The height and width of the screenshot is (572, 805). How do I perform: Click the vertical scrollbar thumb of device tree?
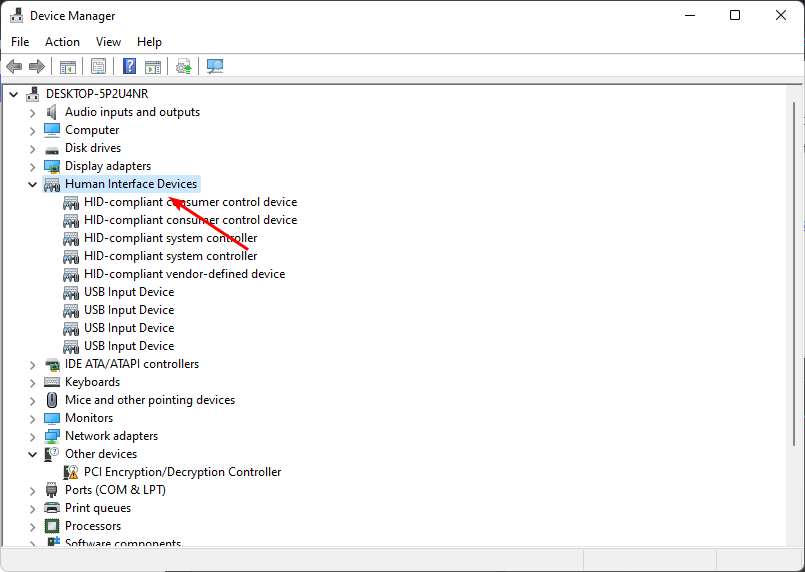click(795, 274)
